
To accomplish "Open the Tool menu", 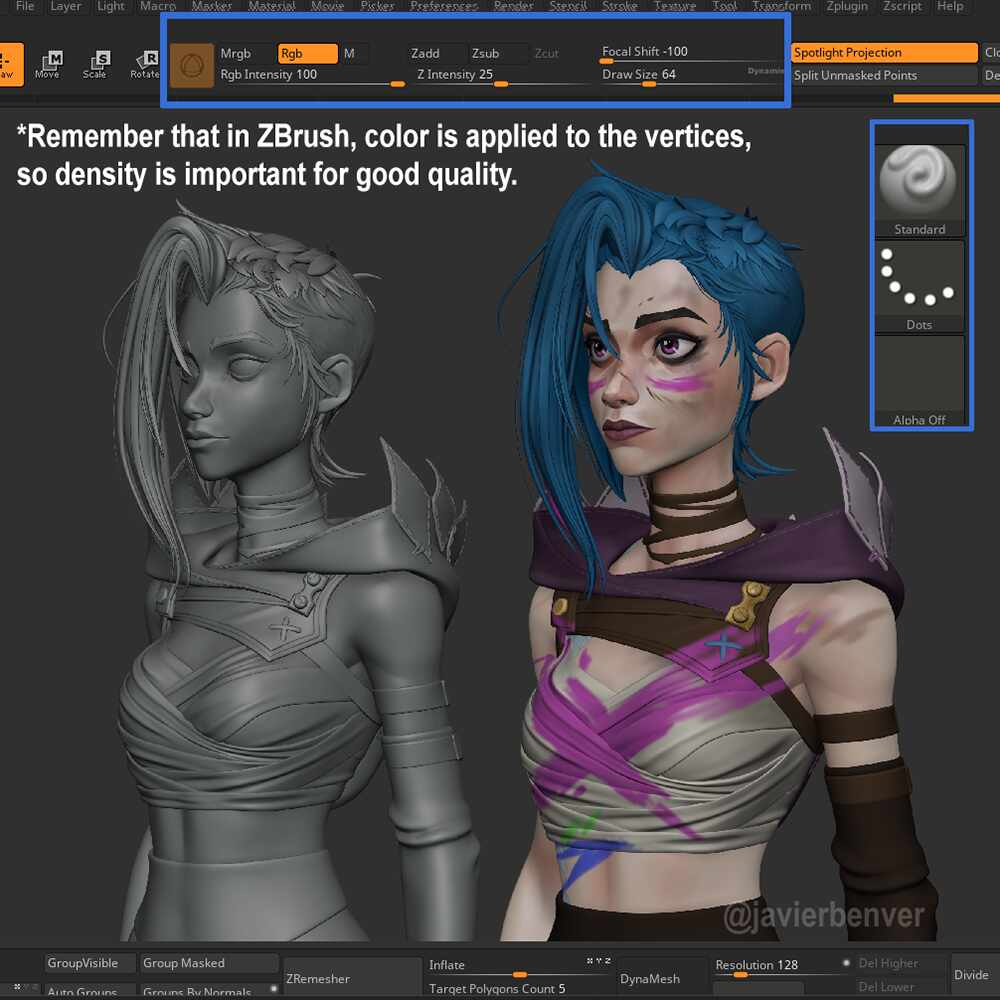I will click(724, 6).
